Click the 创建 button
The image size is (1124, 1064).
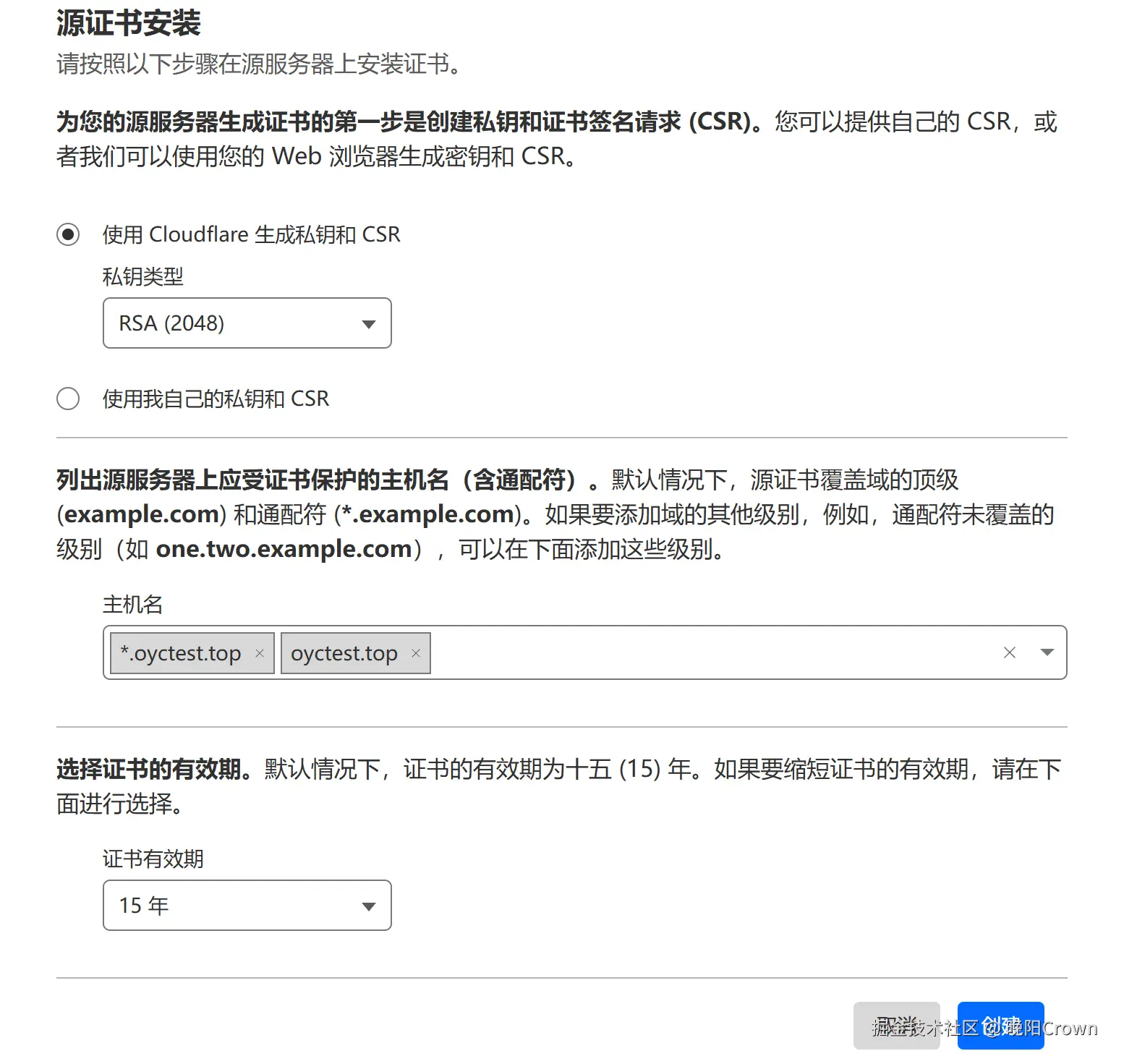1000,1025
